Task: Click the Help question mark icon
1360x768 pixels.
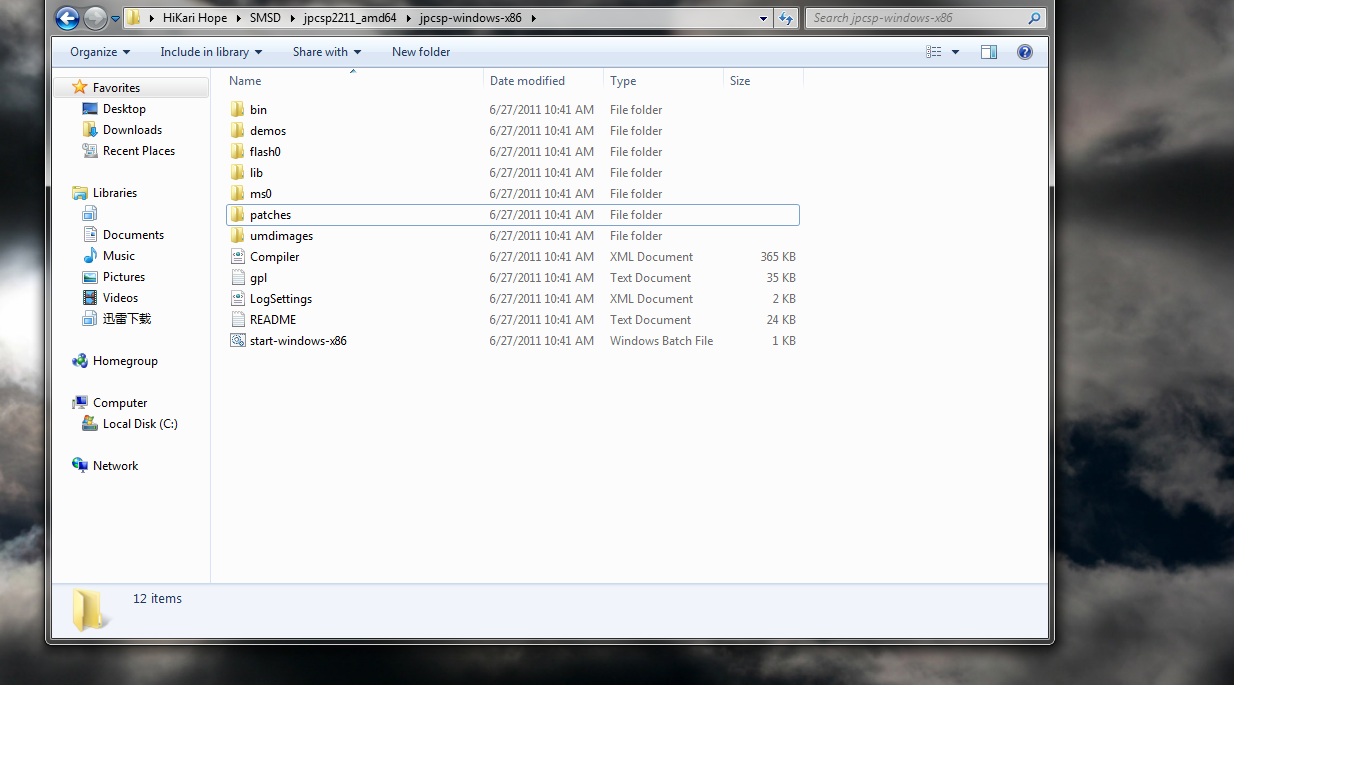Action: (1024, 52)
